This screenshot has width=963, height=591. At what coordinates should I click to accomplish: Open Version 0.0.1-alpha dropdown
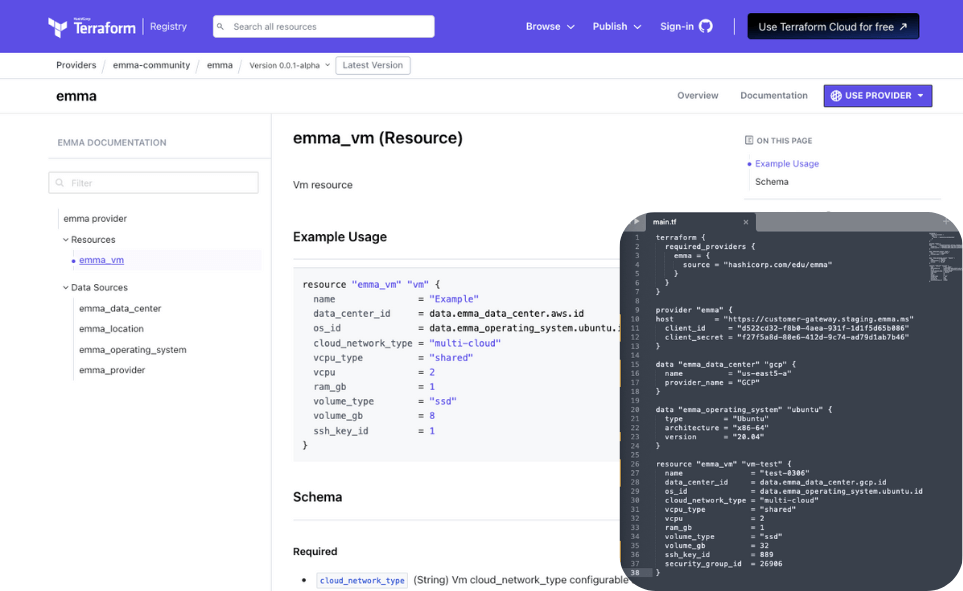coord(289,65)
